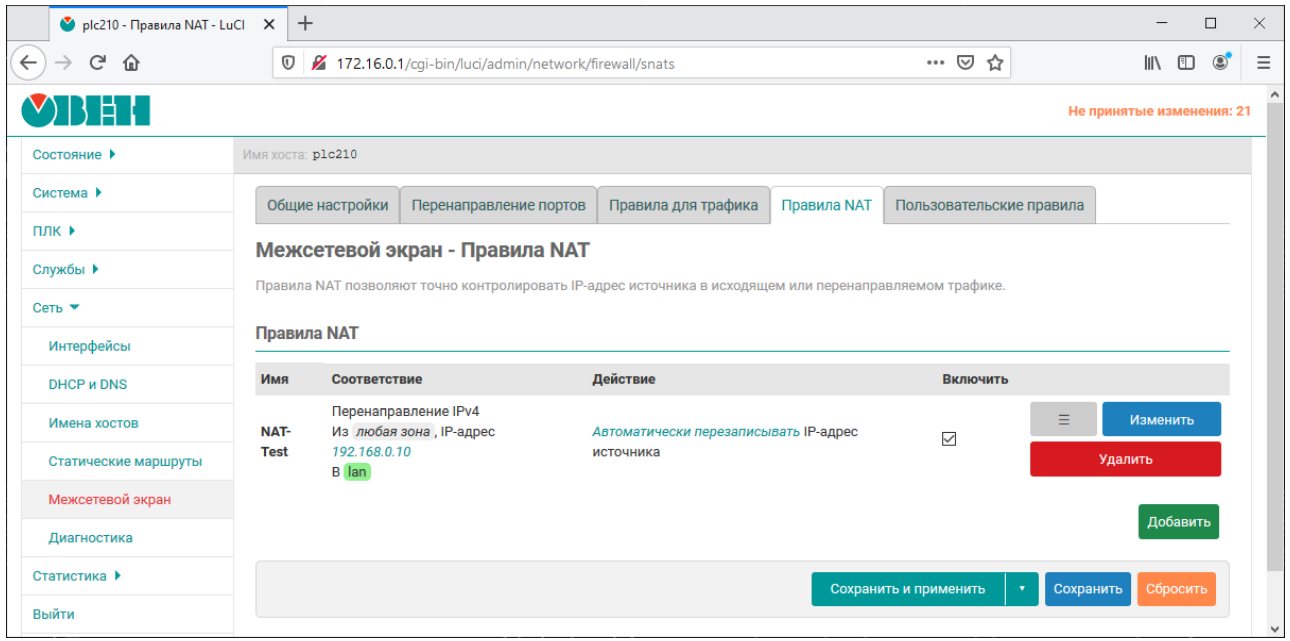Expand the Состояние sidebar menu

click(x=74, y=155)
